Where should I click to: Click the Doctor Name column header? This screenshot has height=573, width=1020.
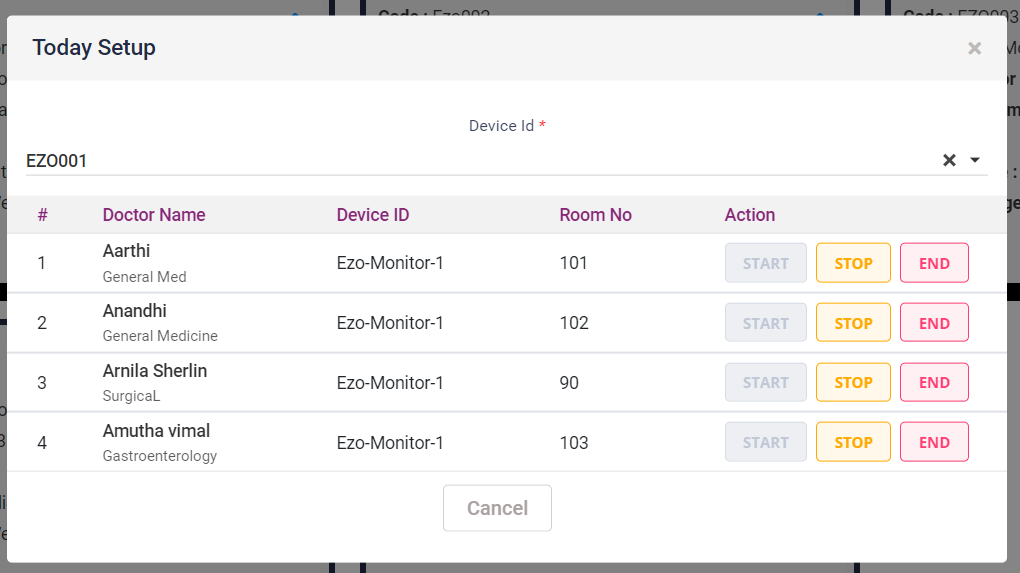(x=154, y=215)
